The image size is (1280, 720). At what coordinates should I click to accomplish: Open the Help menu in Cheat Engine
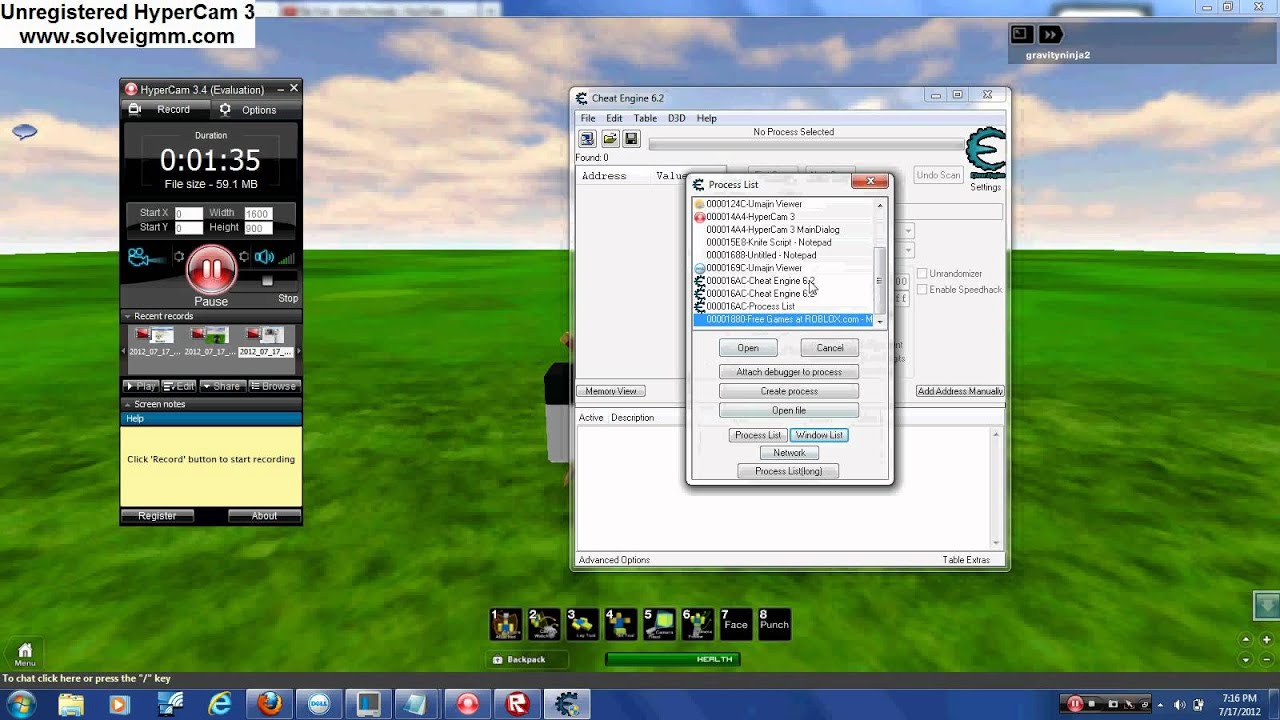pyautogui.click(x=707, y=118)
